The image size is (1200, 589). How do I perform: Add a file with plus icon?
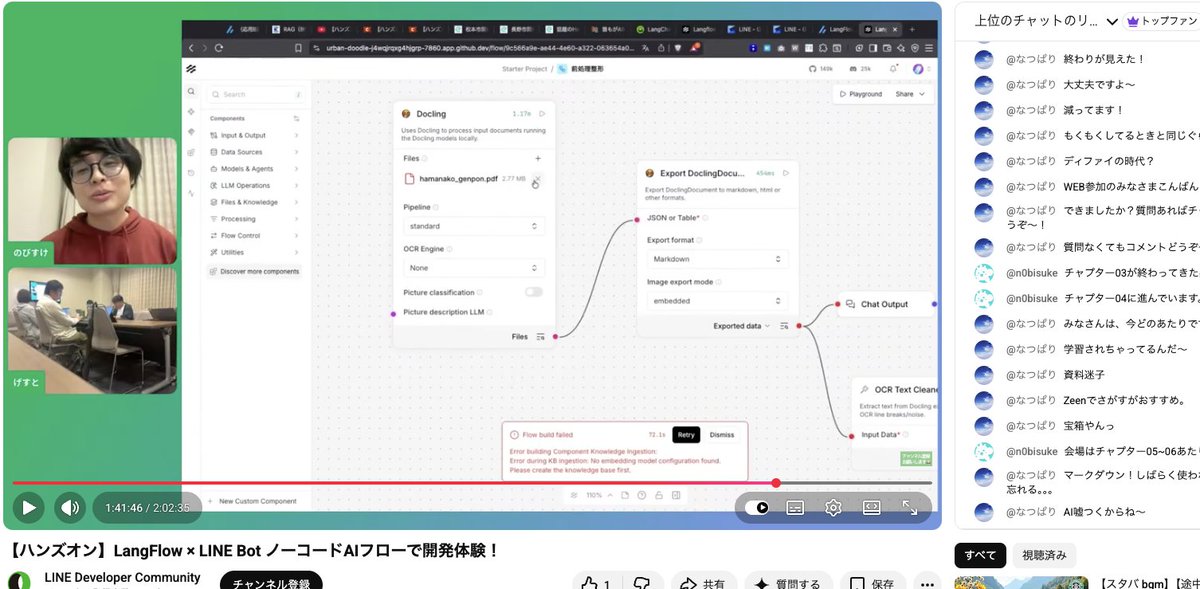[538, 158]
